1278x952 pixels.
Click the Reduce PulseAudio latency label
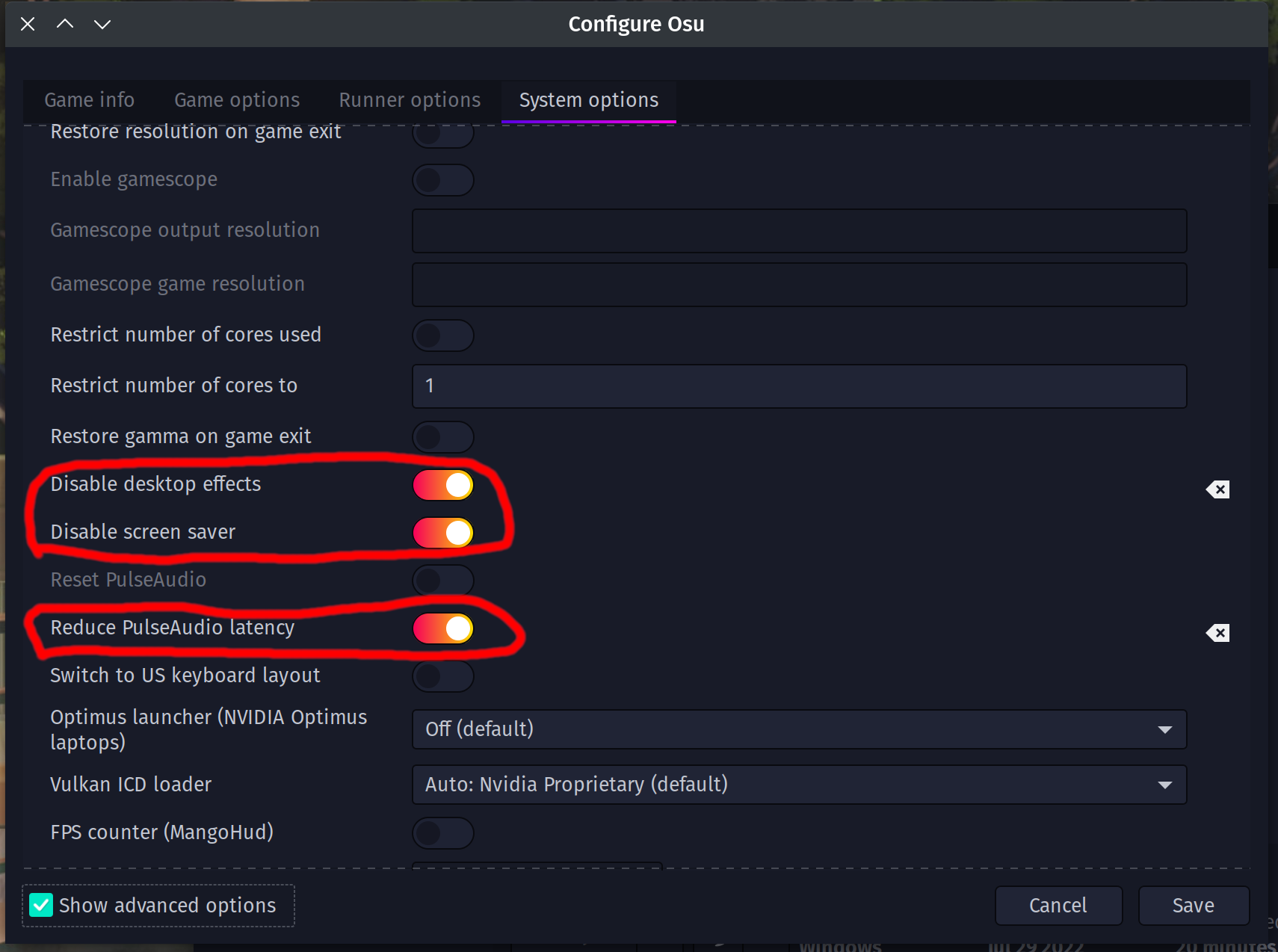coord(173,628)
